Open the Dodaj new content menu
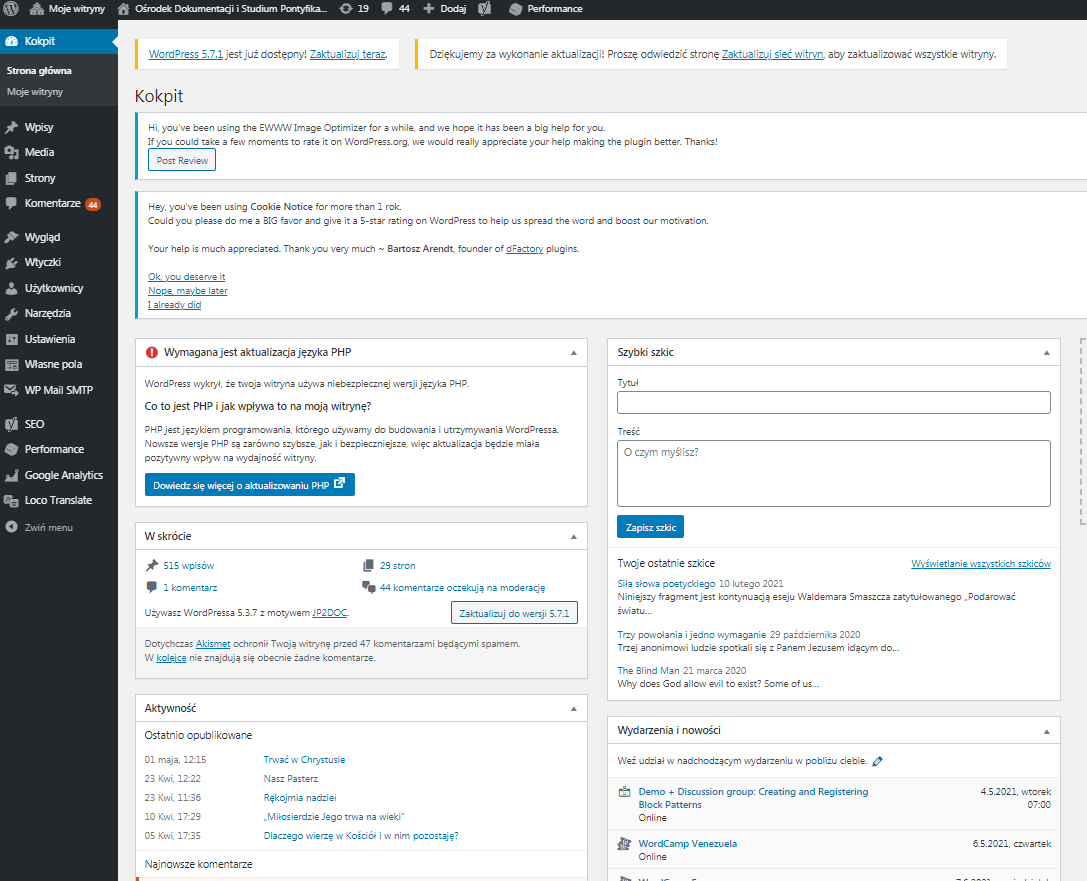This screenshot has height=881, width=1087. click(x=444, y=9)
